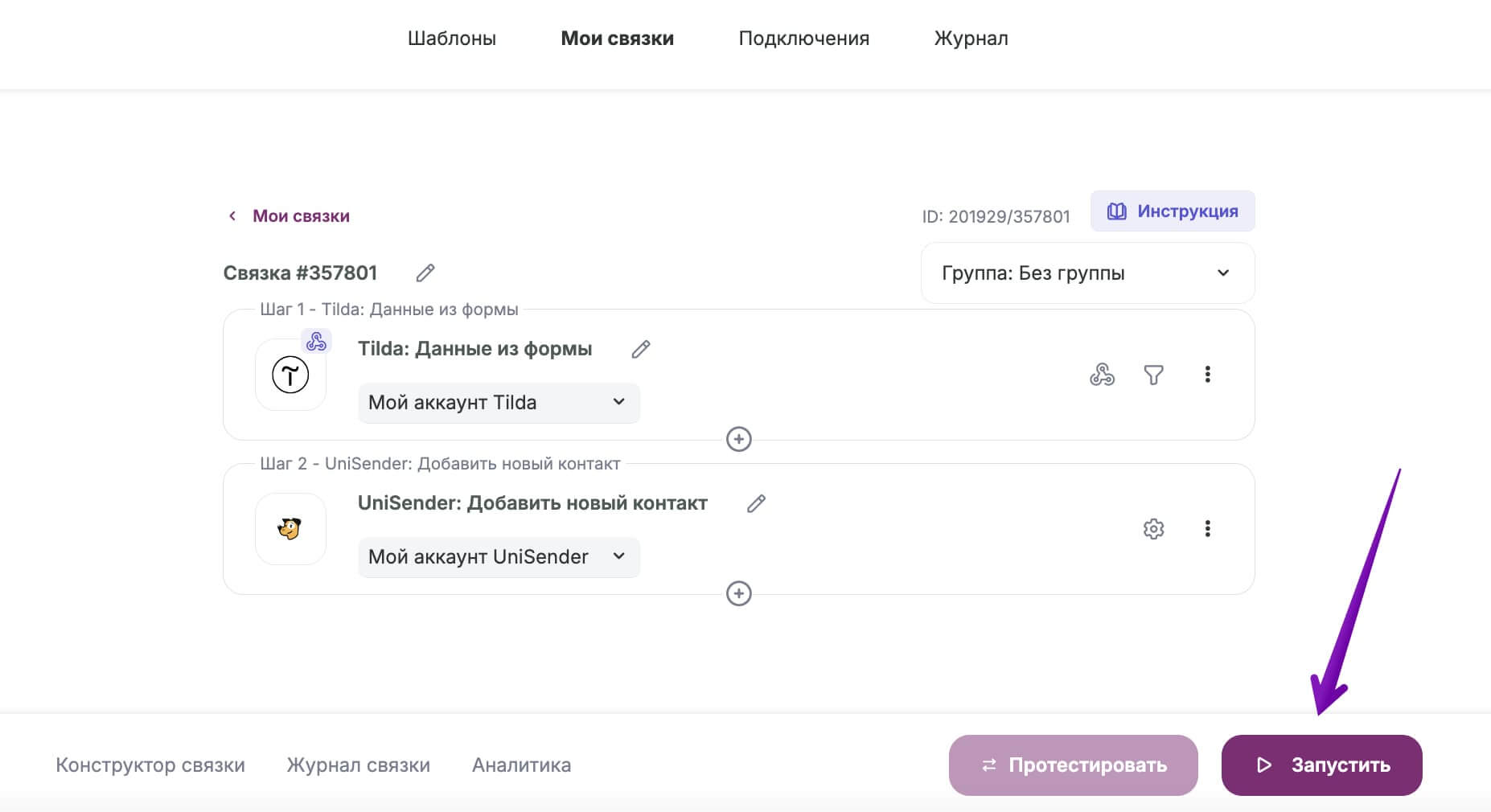1491x812 pixels.
Task: Open the Аналитика tab
Action: click(x=521, y=765)
